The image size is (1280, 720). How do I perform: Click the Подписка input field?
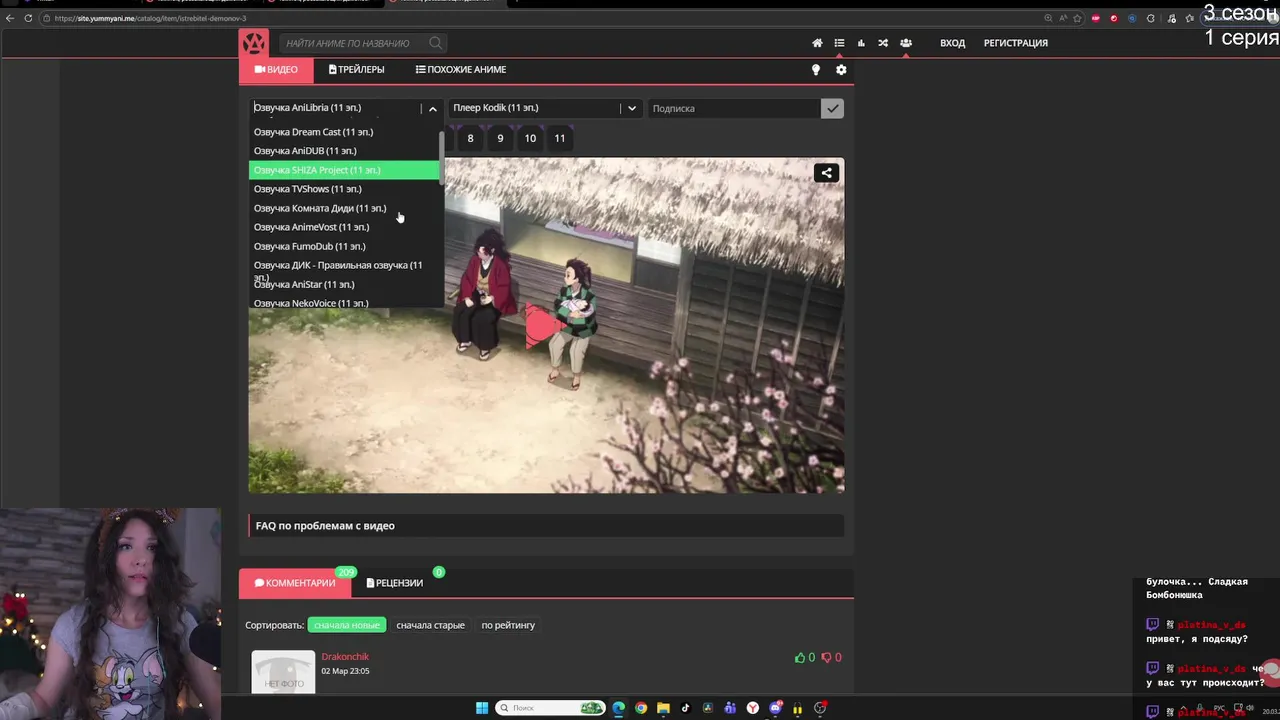733,108
